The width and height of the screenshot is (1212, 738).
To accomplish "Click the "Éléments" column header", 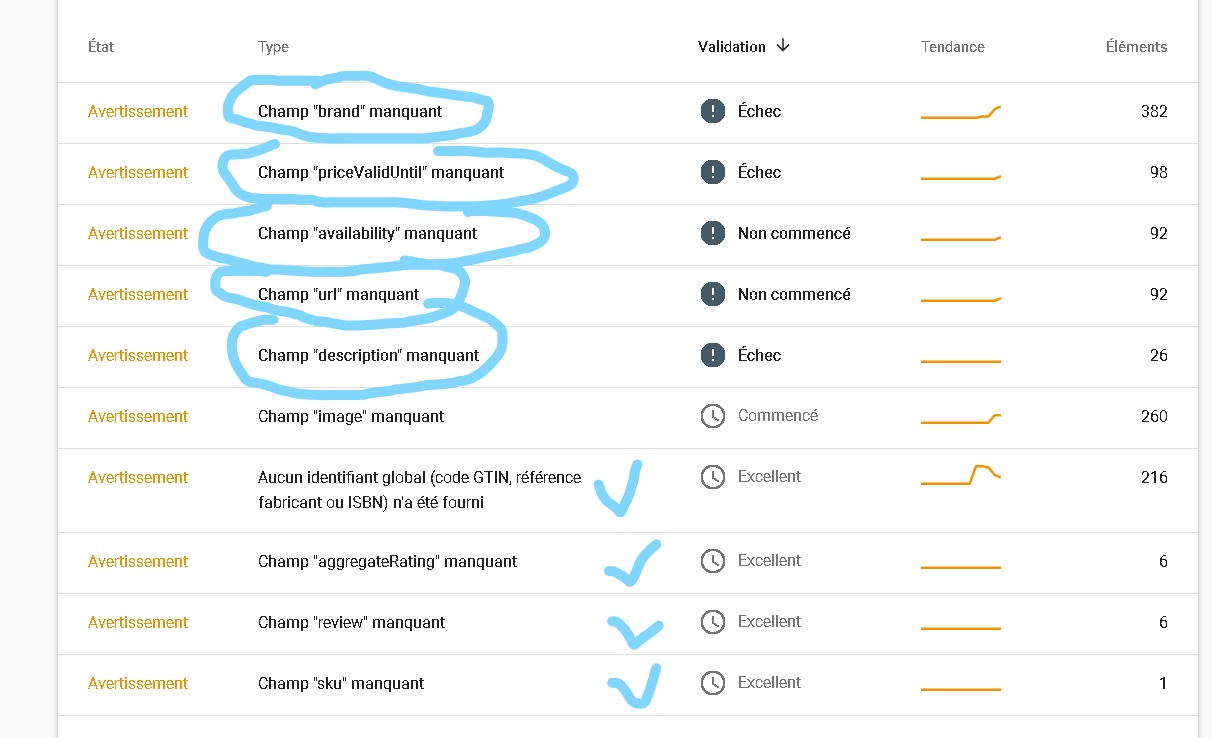I will [x=1137, y=46].
